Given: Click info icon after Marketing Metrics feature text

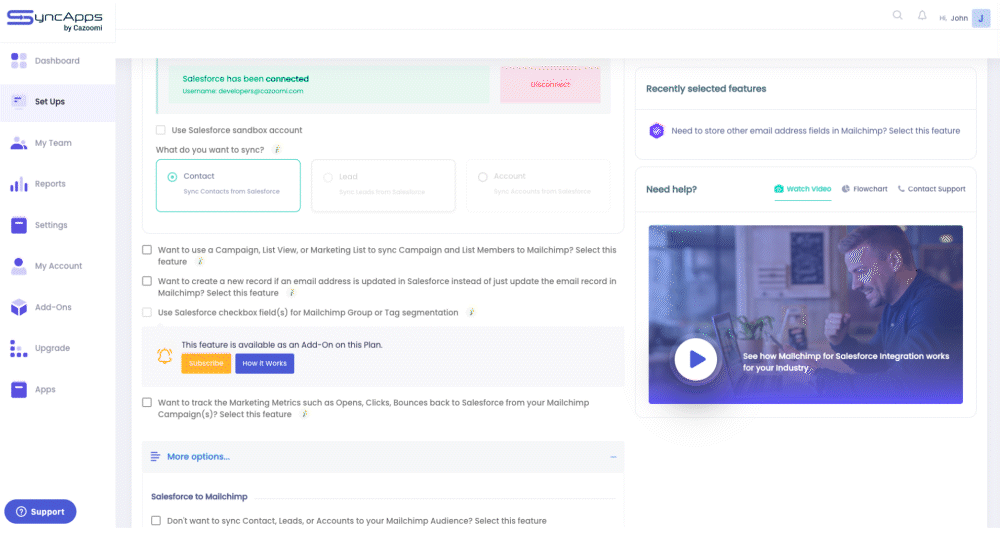Looking at the screenshot, I should tap(304, 414).
